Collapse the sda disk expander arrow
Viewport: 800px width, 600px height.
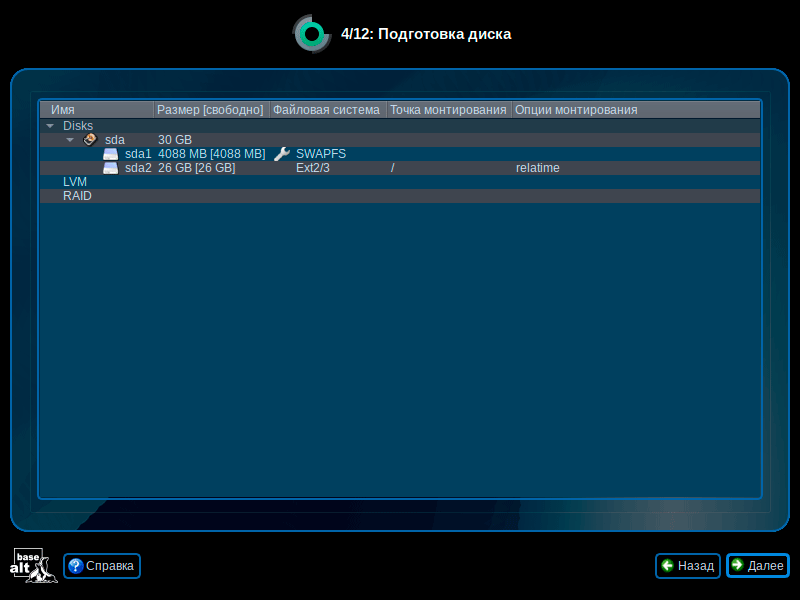(x=70, y=140)
